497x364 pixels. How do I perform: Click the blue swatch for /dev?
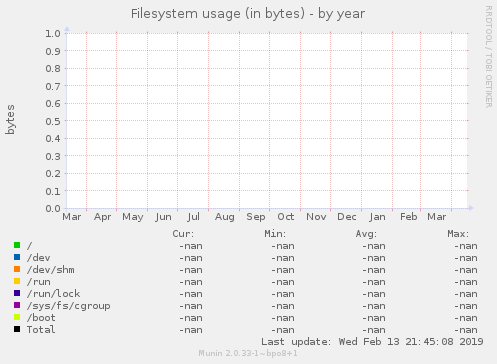pyautogui.click(x=17, y=257)
